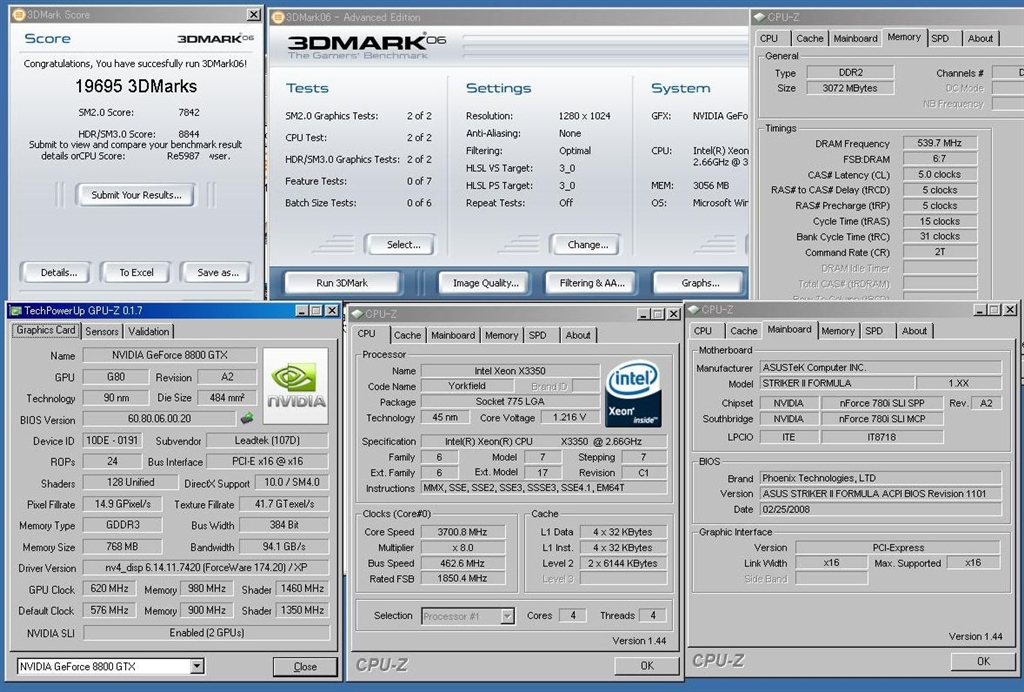Select the Cache tab in CPU-Z processor window
Screen dimensions: 1024x692
pyautogui.click(x=407, y=335)
